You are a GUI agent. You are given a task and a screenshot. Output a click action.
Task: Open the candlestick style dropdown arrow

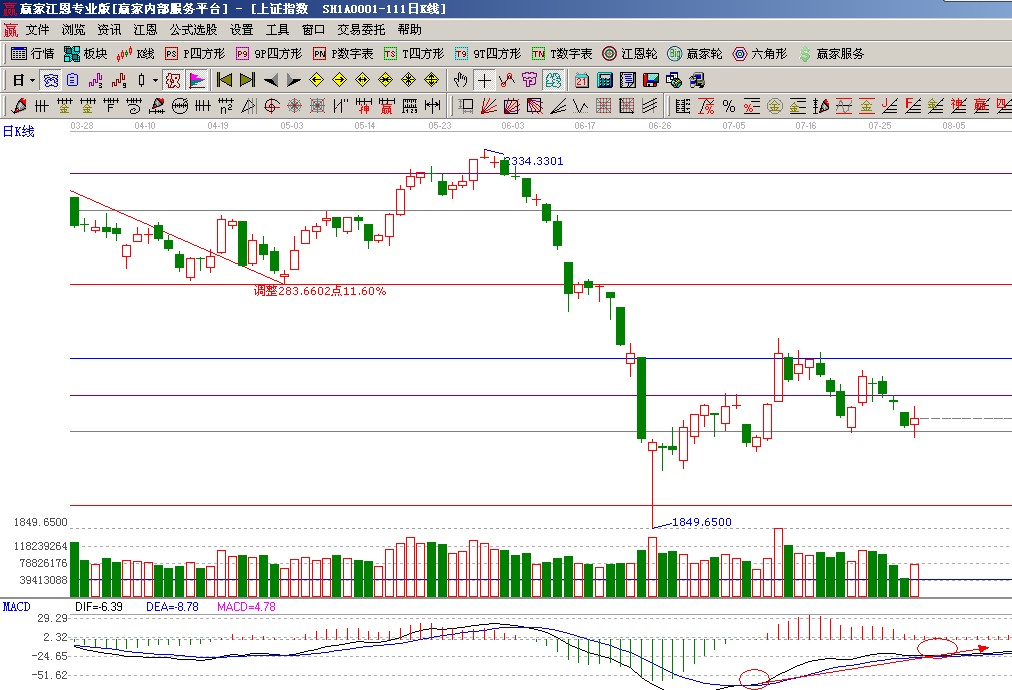(154, 80)
